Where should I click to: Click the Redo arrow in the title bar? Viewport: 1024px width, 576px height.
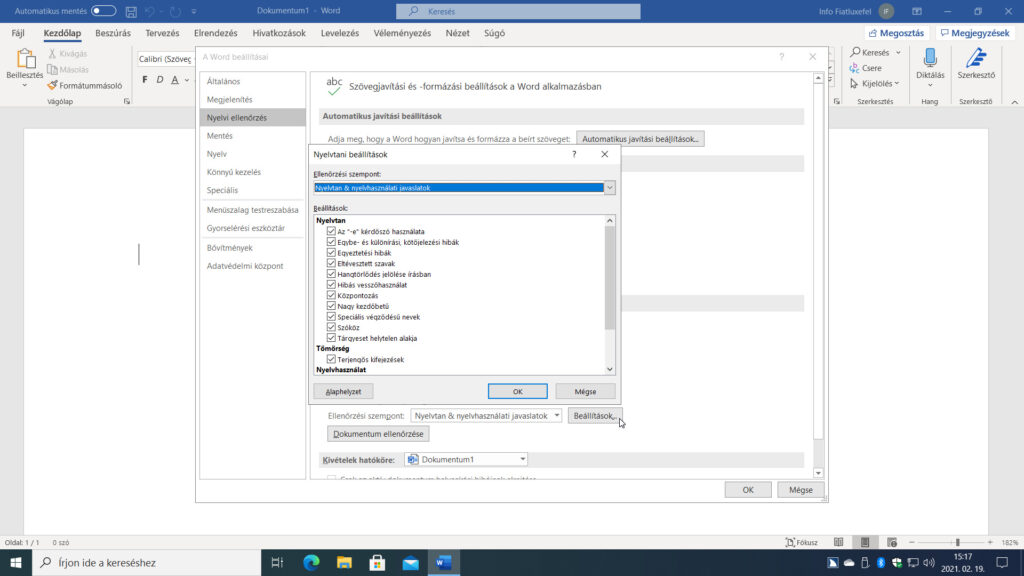[x=175, y=11]
